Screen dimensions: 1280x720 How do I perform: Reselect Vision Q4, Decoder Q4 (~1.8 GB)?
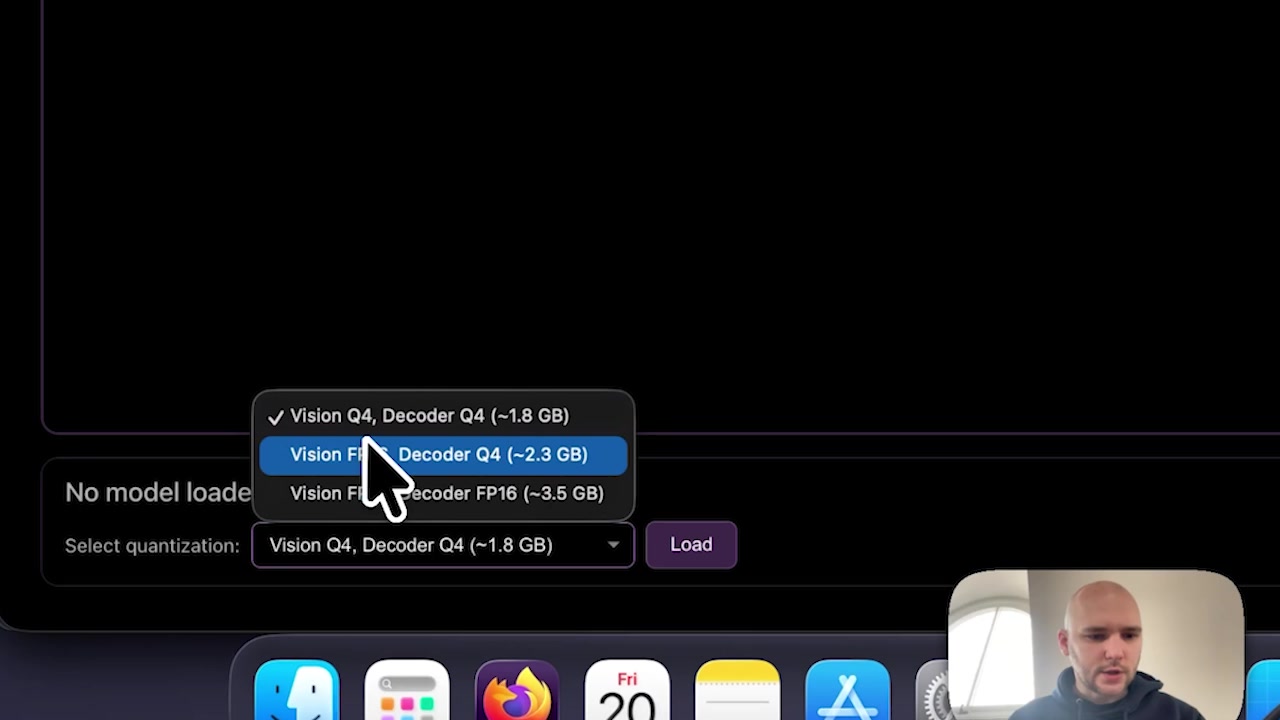pyautogui.click(x=429, y=416)
